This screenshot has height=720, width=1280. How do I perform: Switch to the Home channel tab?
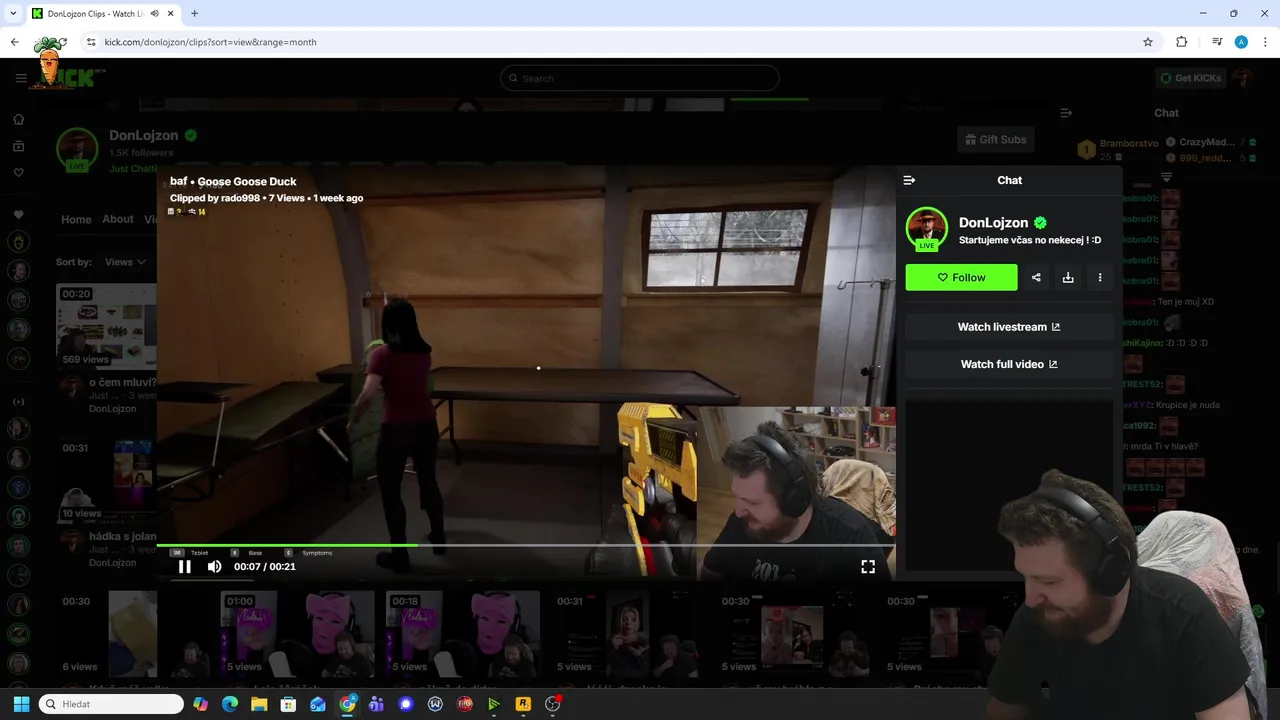(x=76, y=220)
